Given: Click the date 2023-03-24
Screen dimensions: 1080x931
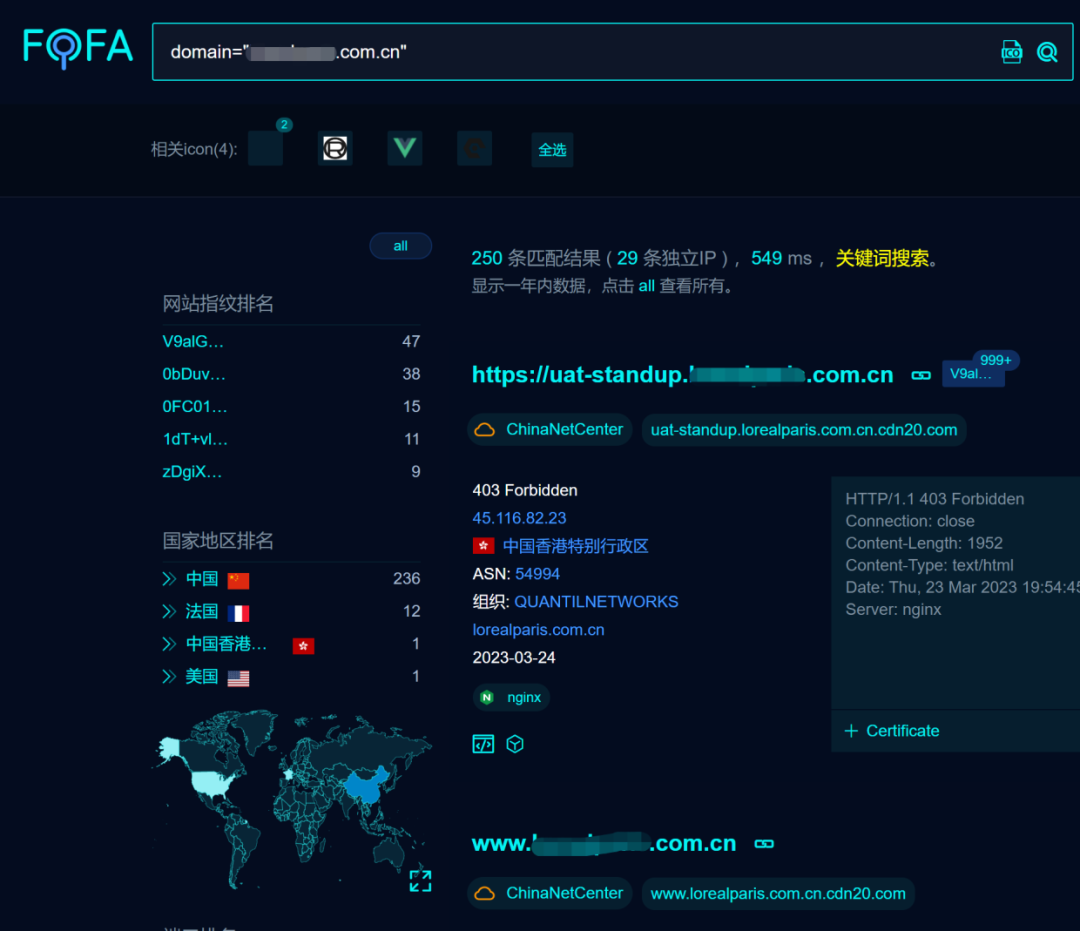Looking at the screenshot, I should pyautogui.click(x=514, y=658).
